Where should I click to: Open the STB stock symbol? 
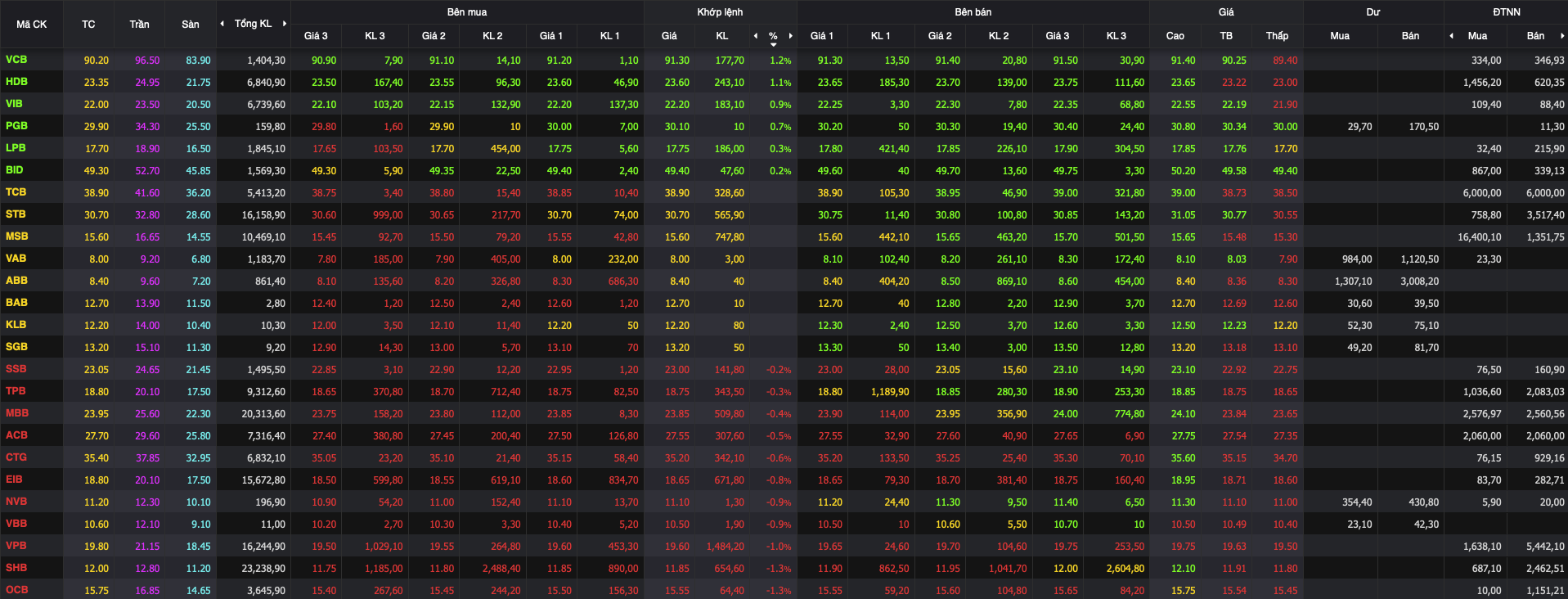pos(16,214)
